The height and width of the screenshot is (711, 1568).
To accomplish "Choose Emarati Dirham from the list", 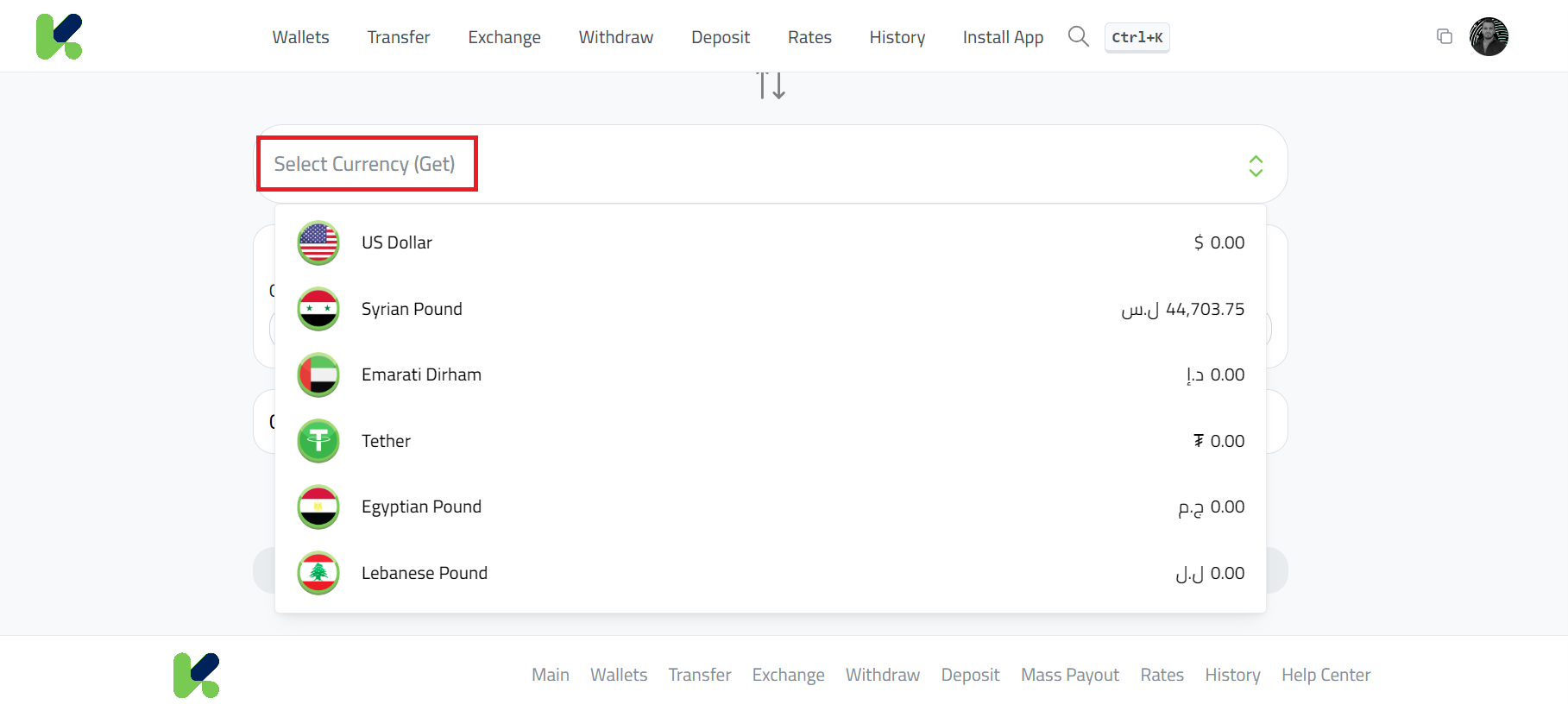I will click(771, 374).
